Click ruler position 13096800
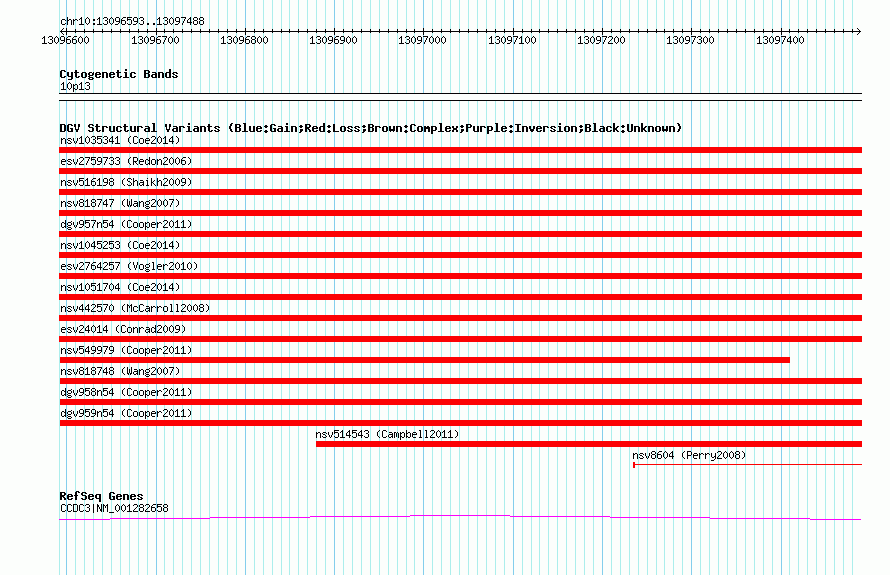890x575 pixels. click(x=244, y=40)
